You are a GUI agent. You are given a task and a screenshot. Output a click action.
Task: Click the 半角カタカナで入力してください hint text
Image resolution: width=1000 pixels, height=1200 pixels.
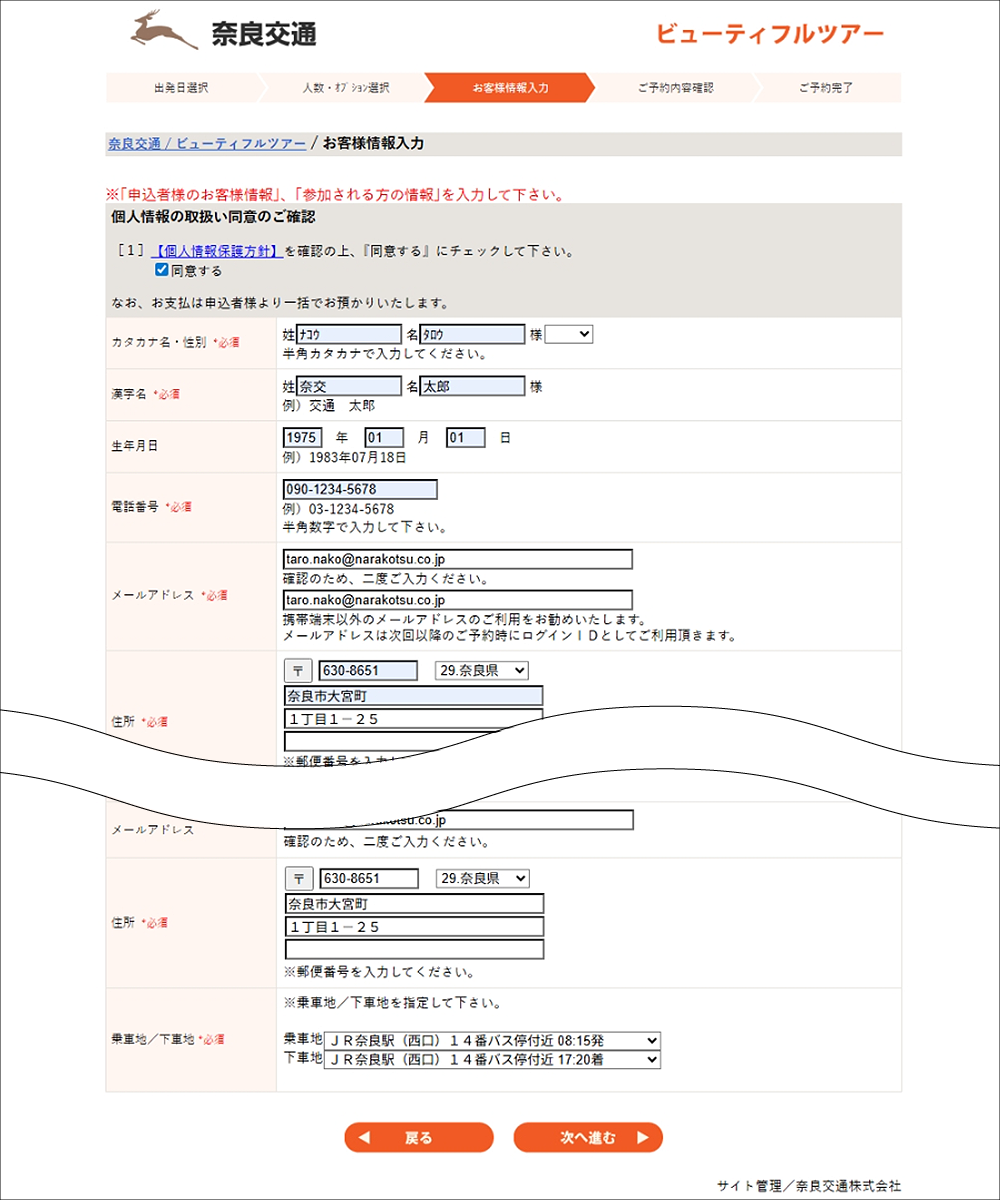click(385, 354)
